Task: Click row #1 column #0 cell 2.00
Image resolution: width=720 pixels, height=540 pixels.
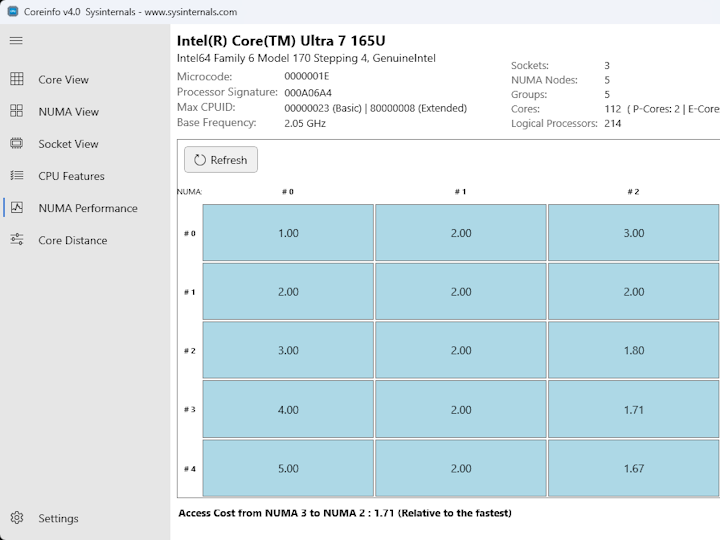Action: (x=288, y=292)
